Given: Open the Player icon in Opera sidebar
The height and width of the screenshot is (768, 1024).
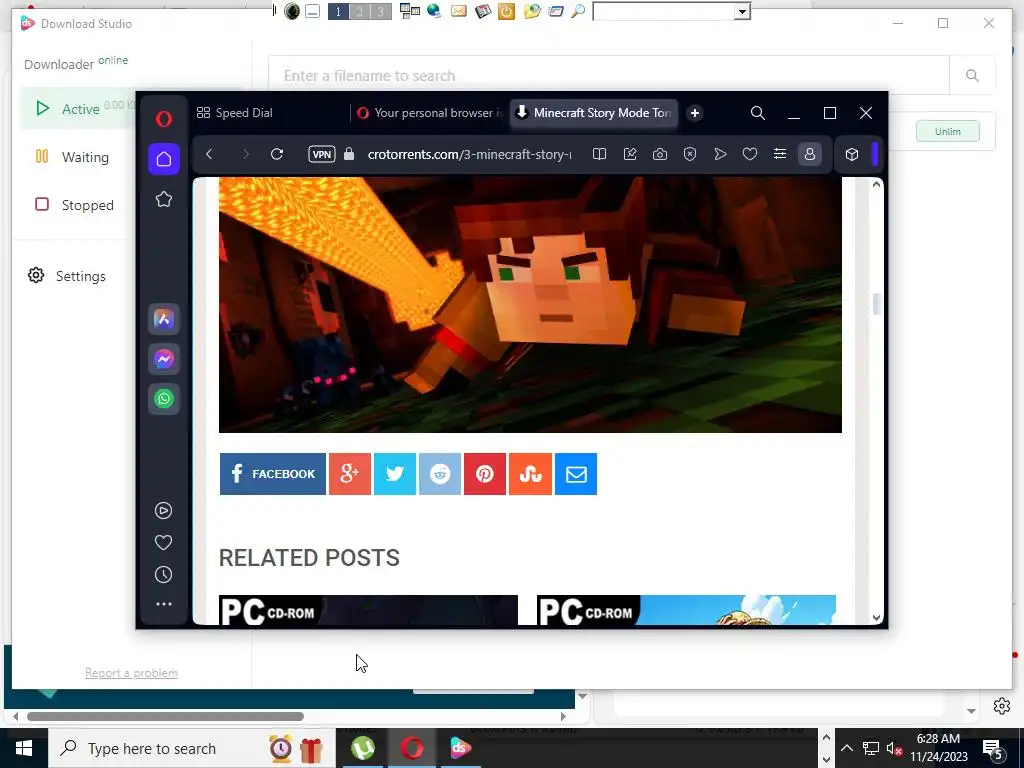Looking at the screenshot, I should pyautogui.click(x=163, y=510).
